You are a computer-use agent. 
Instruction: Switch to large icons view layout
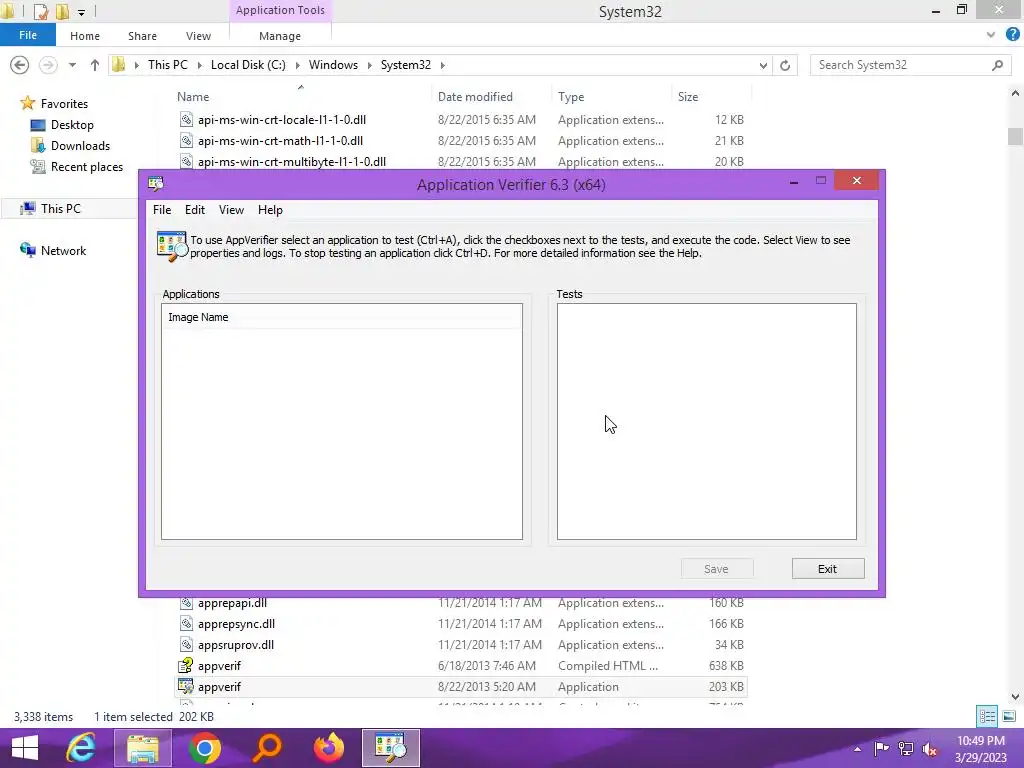point(1009,716)
